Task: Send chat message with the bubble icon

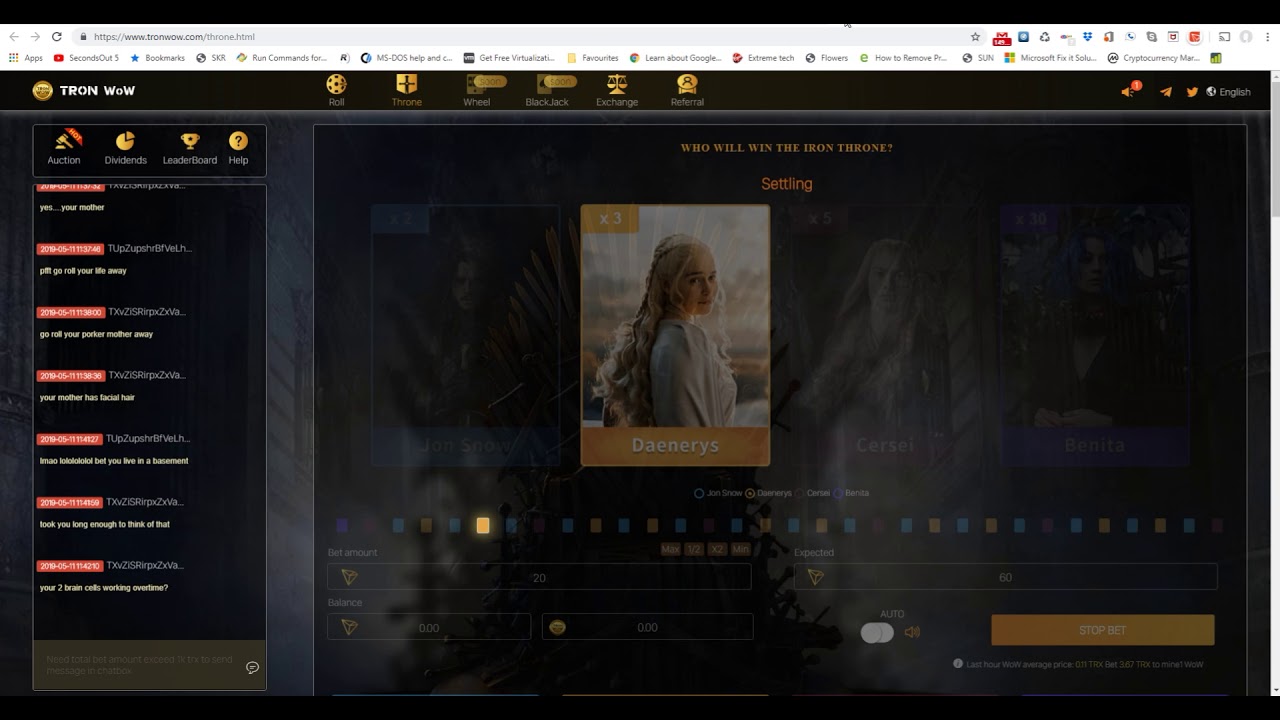Action: (x=252, y=667)
